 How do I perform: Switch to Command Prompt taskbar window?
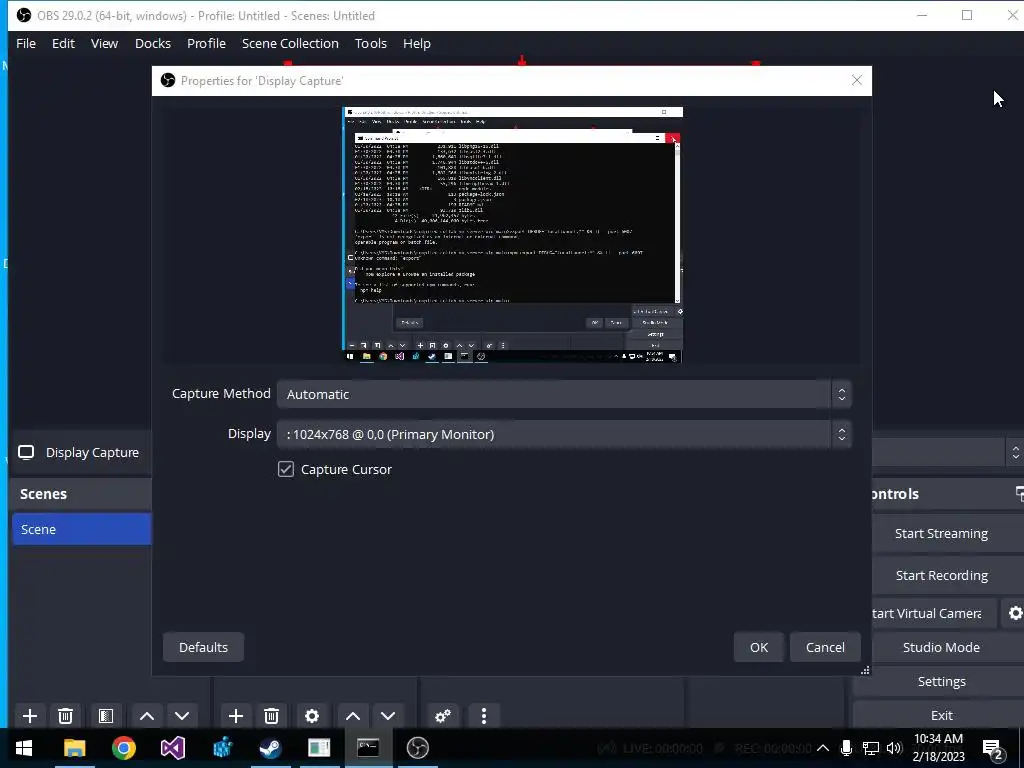click(x=368, y=748)
